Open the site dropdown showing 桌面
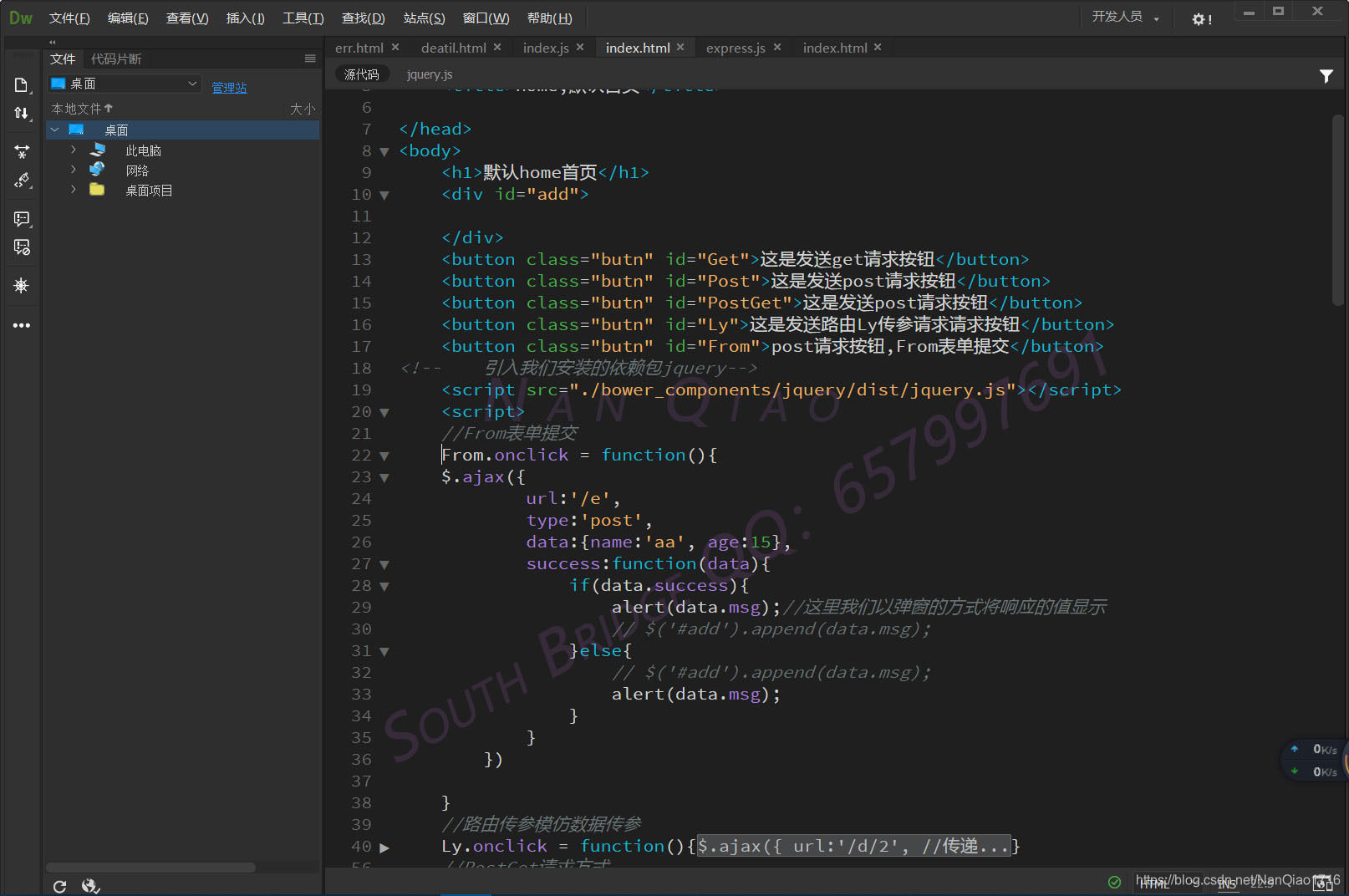1349x896 pixels. 124,84
